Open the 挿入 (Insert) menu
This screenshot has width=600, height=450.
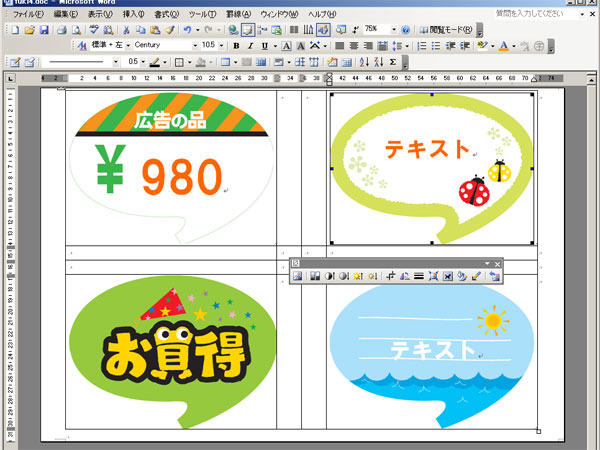pos(132,16)
